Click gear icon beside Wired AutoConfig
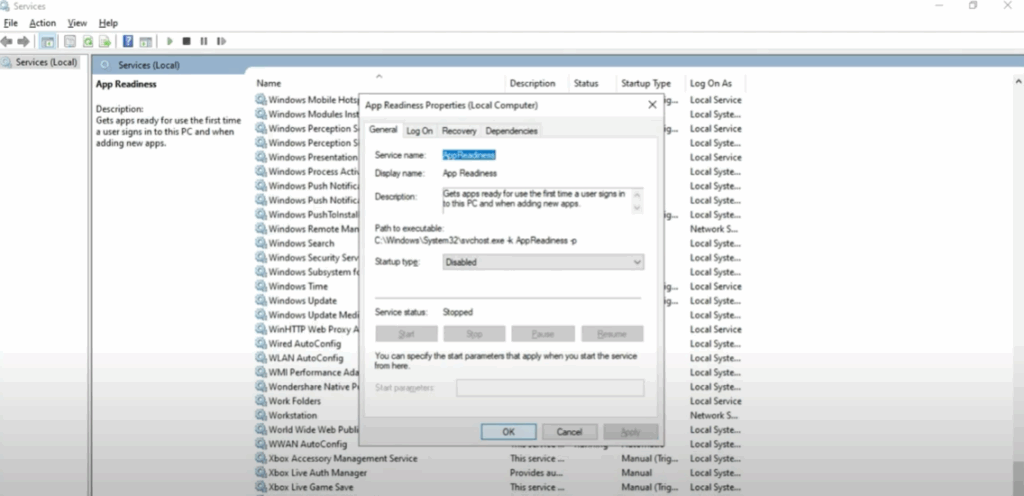Screen dimensions: 1024x496 [x=261, y=344]
